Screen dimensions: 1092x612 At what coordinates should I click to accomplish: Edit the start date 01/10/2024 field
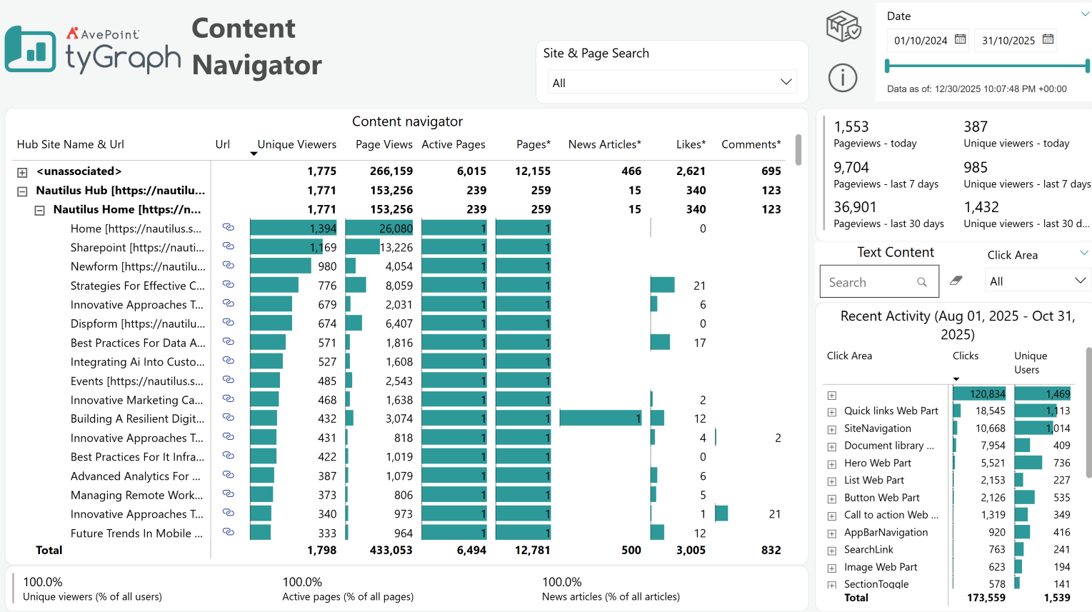(x=921, y=40)
